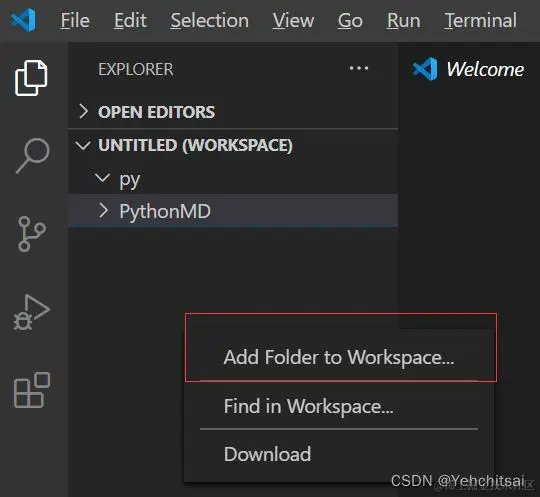Viewport: 540px width, 497px height.
Task: Expand the Open Editors section chevron
Action: tap(83, 111)
